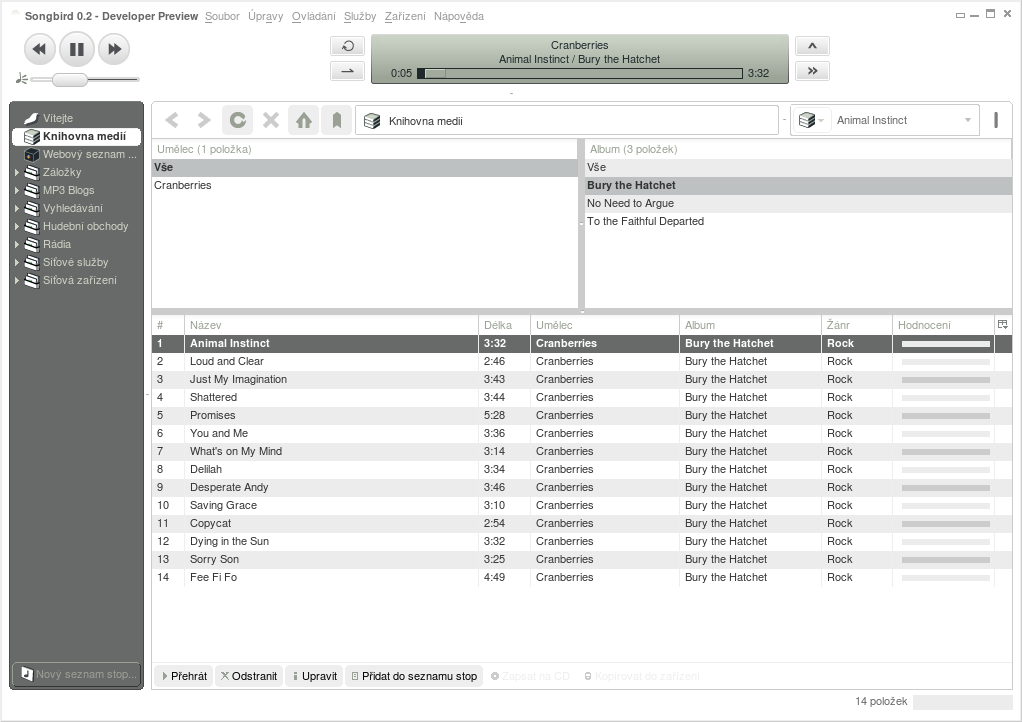Go back in browser navigation
Screen dimensions: 1022x722
coord(172,120)
